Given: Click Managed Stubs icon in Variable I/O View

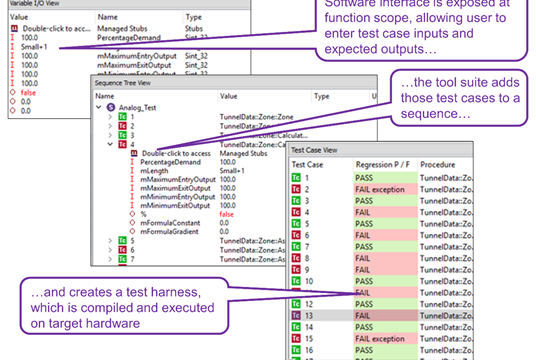Looking at the screenshot, I should tap(14, 28).
